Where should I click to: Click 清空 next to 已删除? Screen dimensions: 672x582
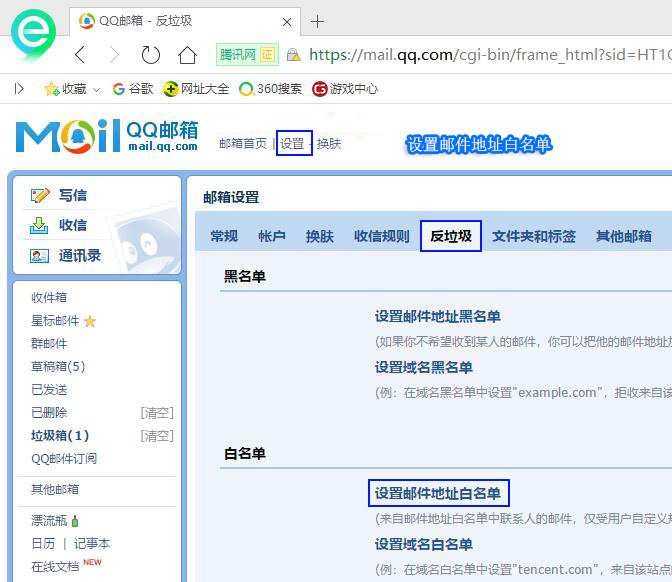(157, 413)
